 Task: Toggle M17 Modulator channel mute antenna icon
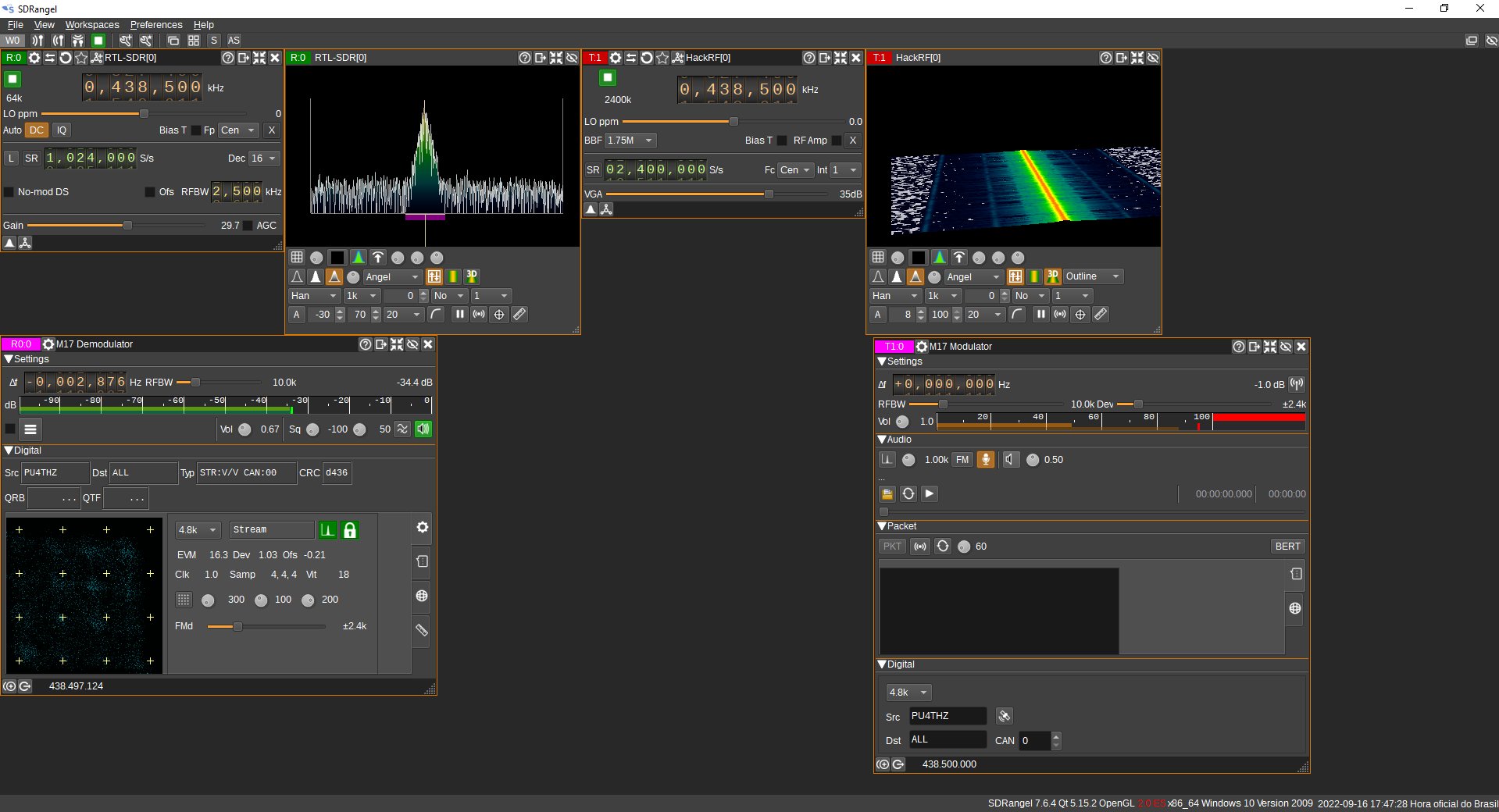(1297, 384)
